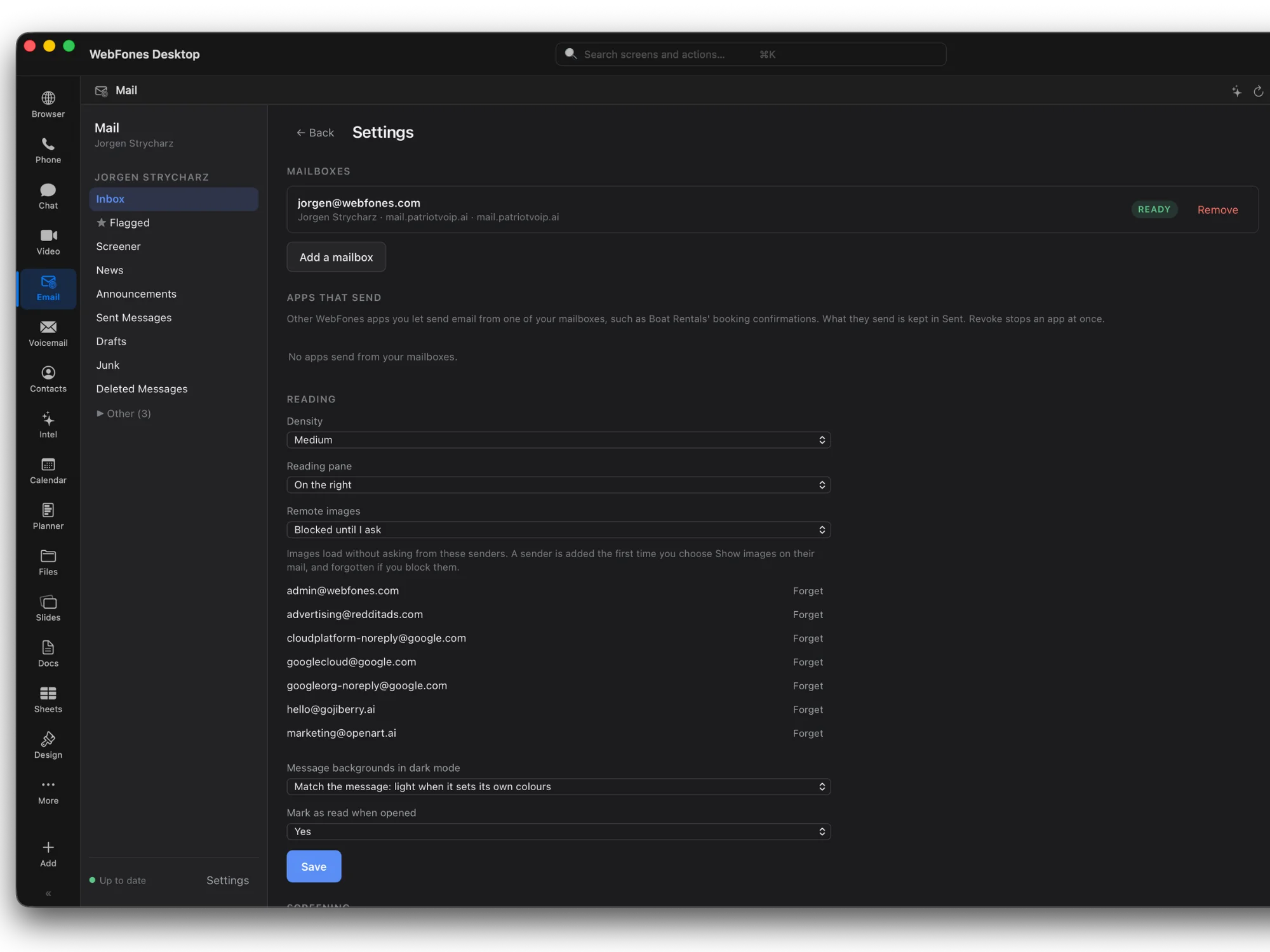Forget sender marketing@openart.ai
The image size is (1270, 952).
pyautogui.click(x=808, y=733)
